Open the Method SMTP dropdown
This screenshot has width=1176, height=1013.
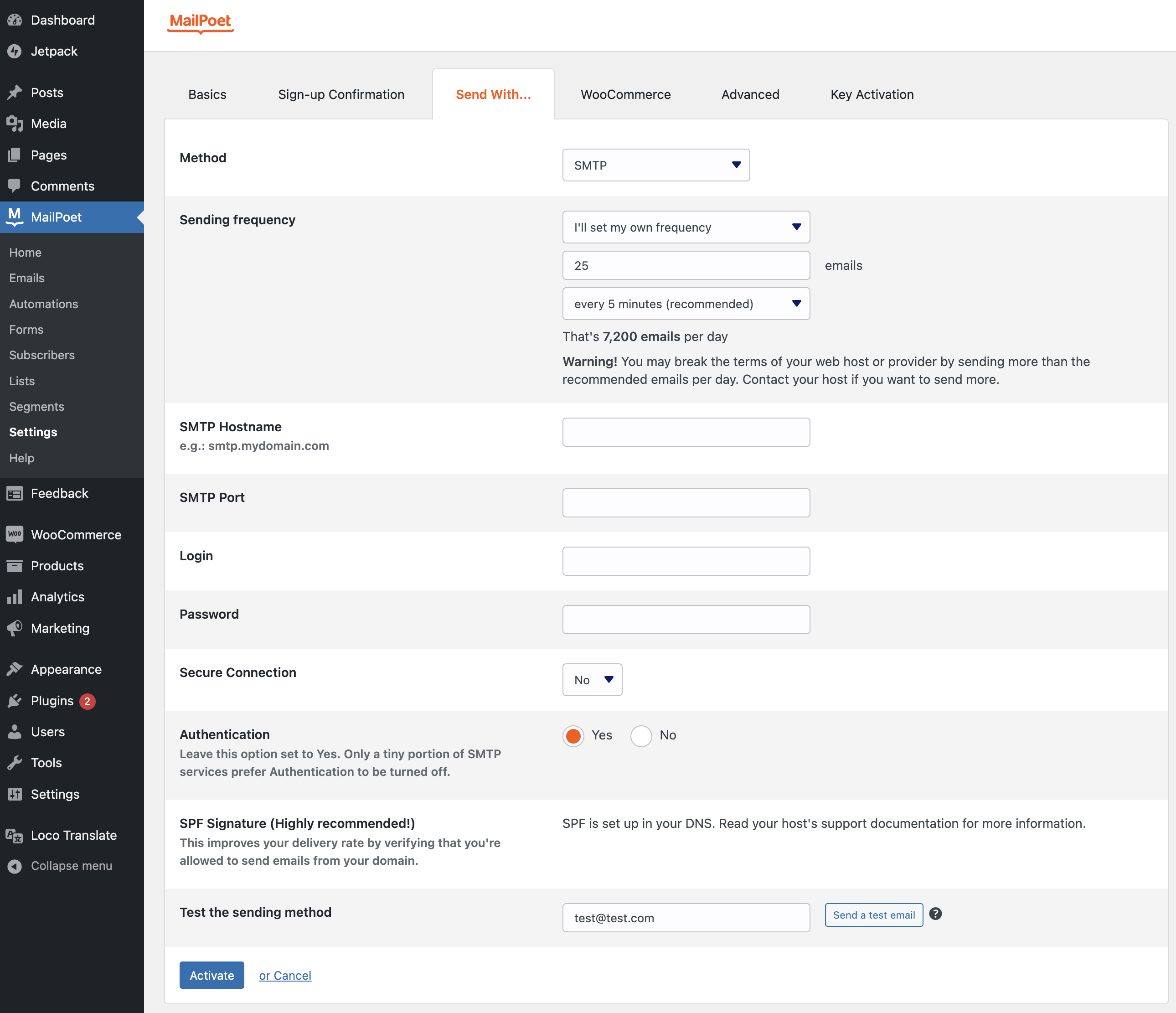[655, 165]
